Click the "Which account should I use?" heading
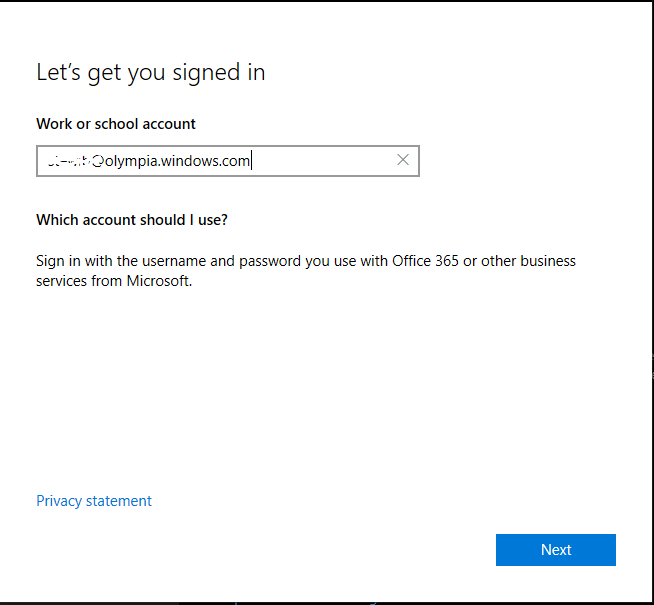 [x=132, y=219]
